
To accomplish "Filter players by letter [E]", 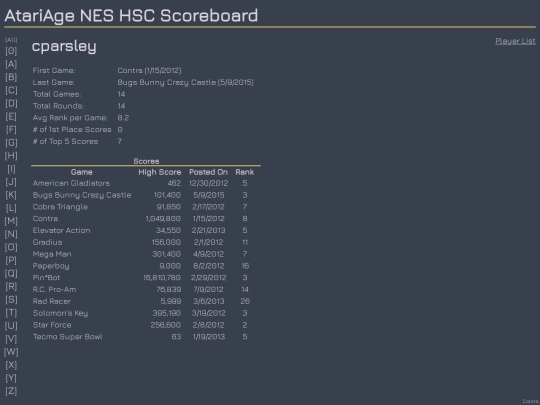I will [x=11, y=116].
